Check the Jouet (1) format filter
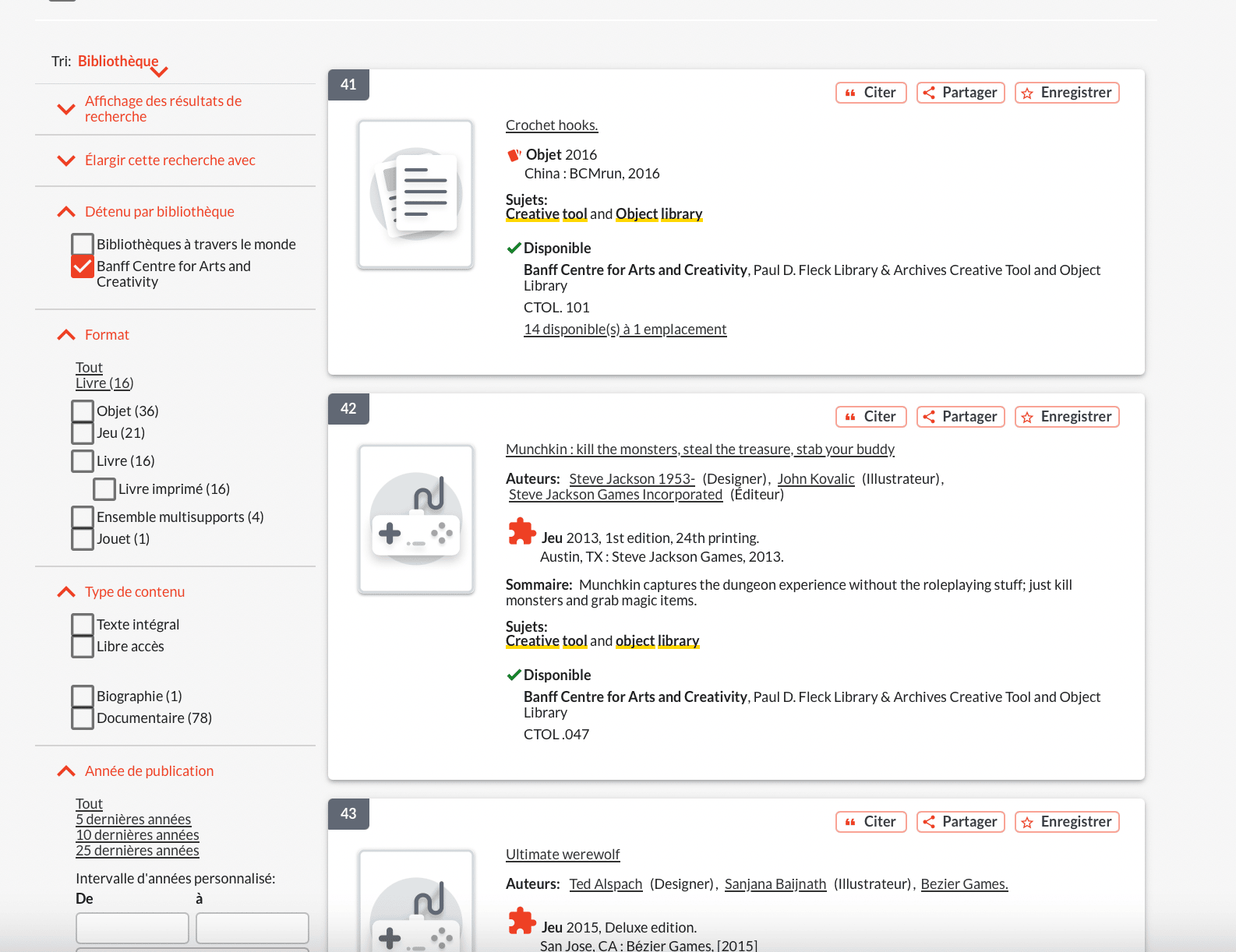 point(83,539)
